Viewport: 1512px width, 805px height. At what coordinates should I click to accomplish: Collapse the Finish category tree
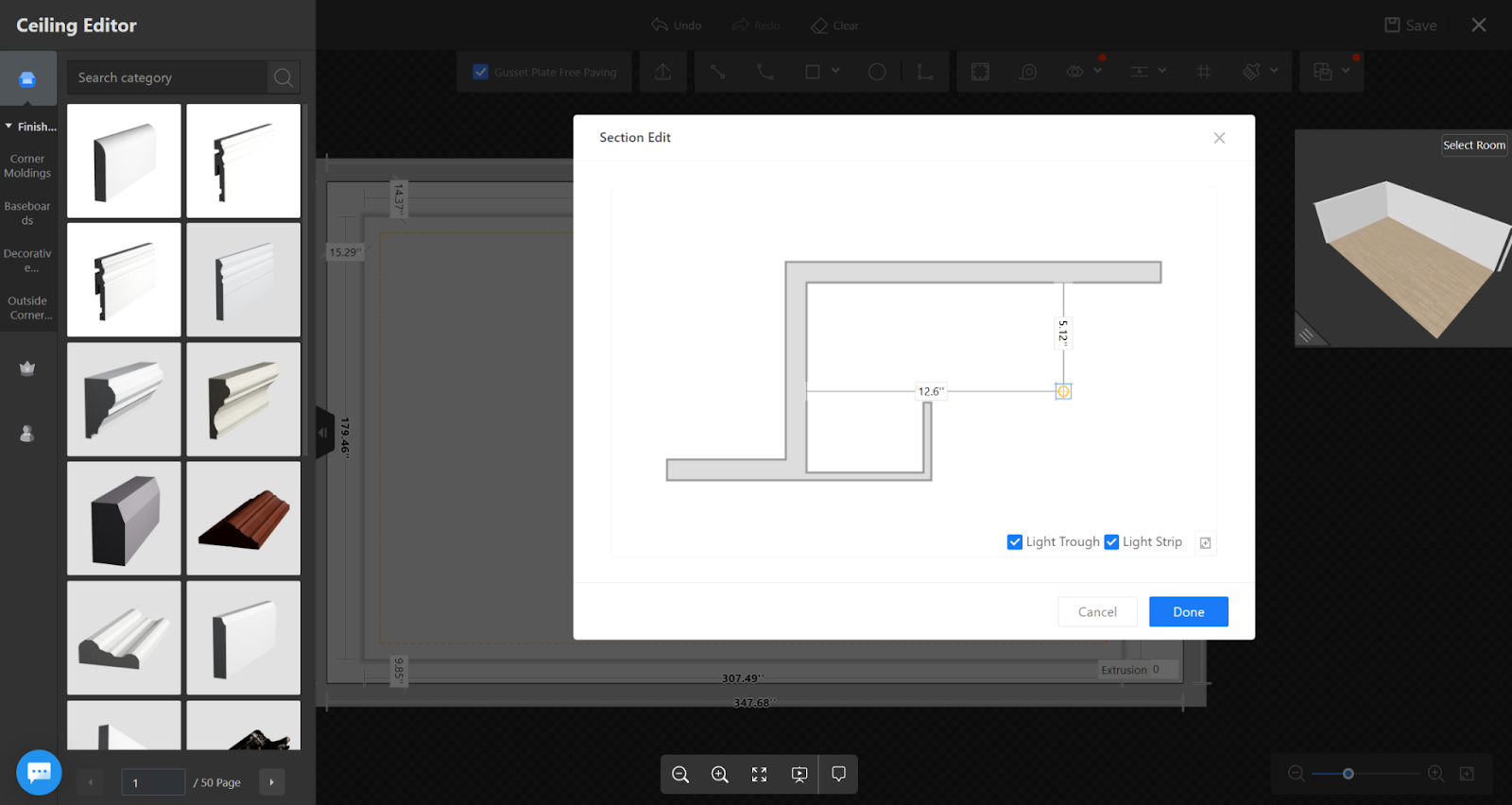[x=9, y=127]
